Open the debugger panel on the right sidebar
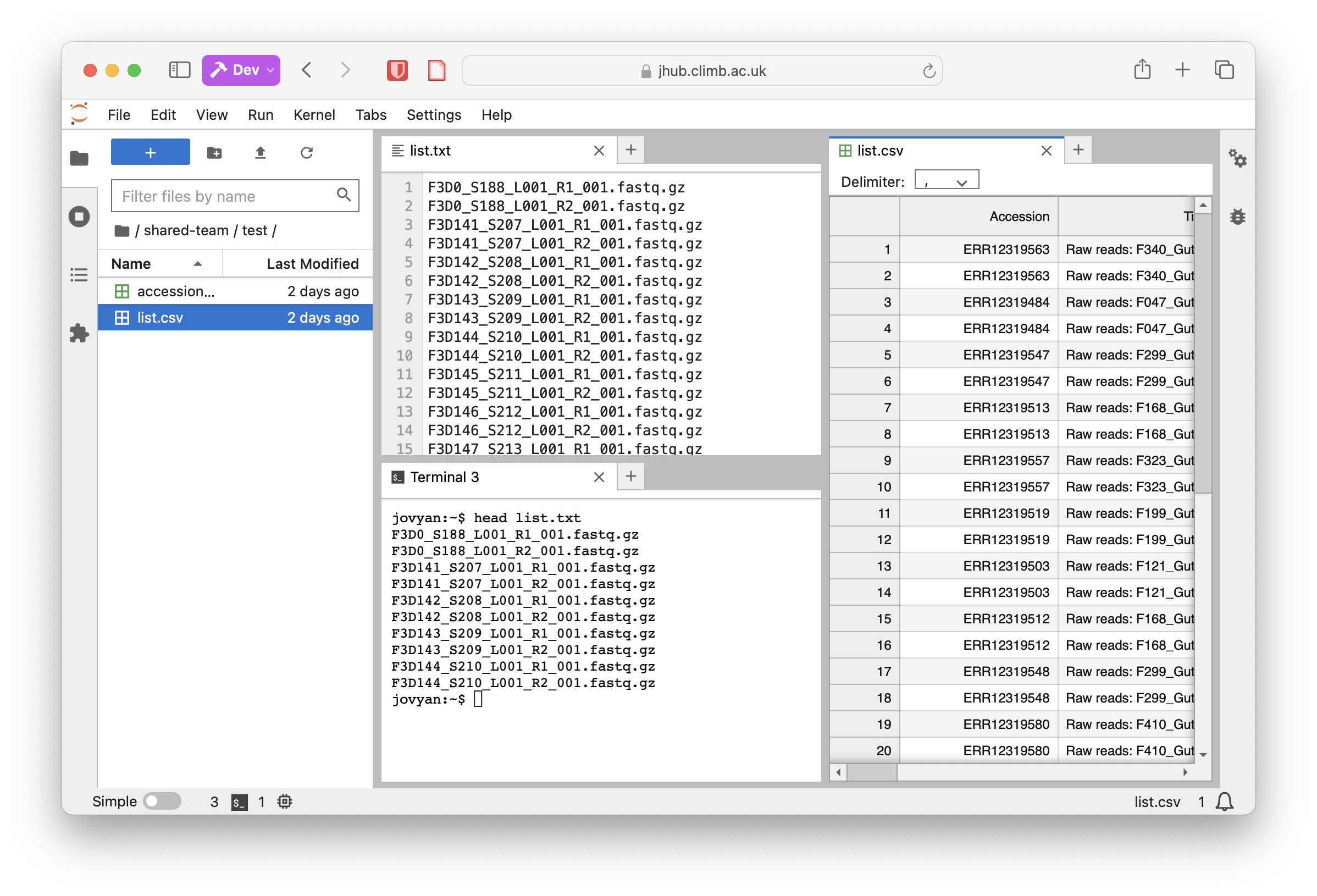 coord(1238,216)
